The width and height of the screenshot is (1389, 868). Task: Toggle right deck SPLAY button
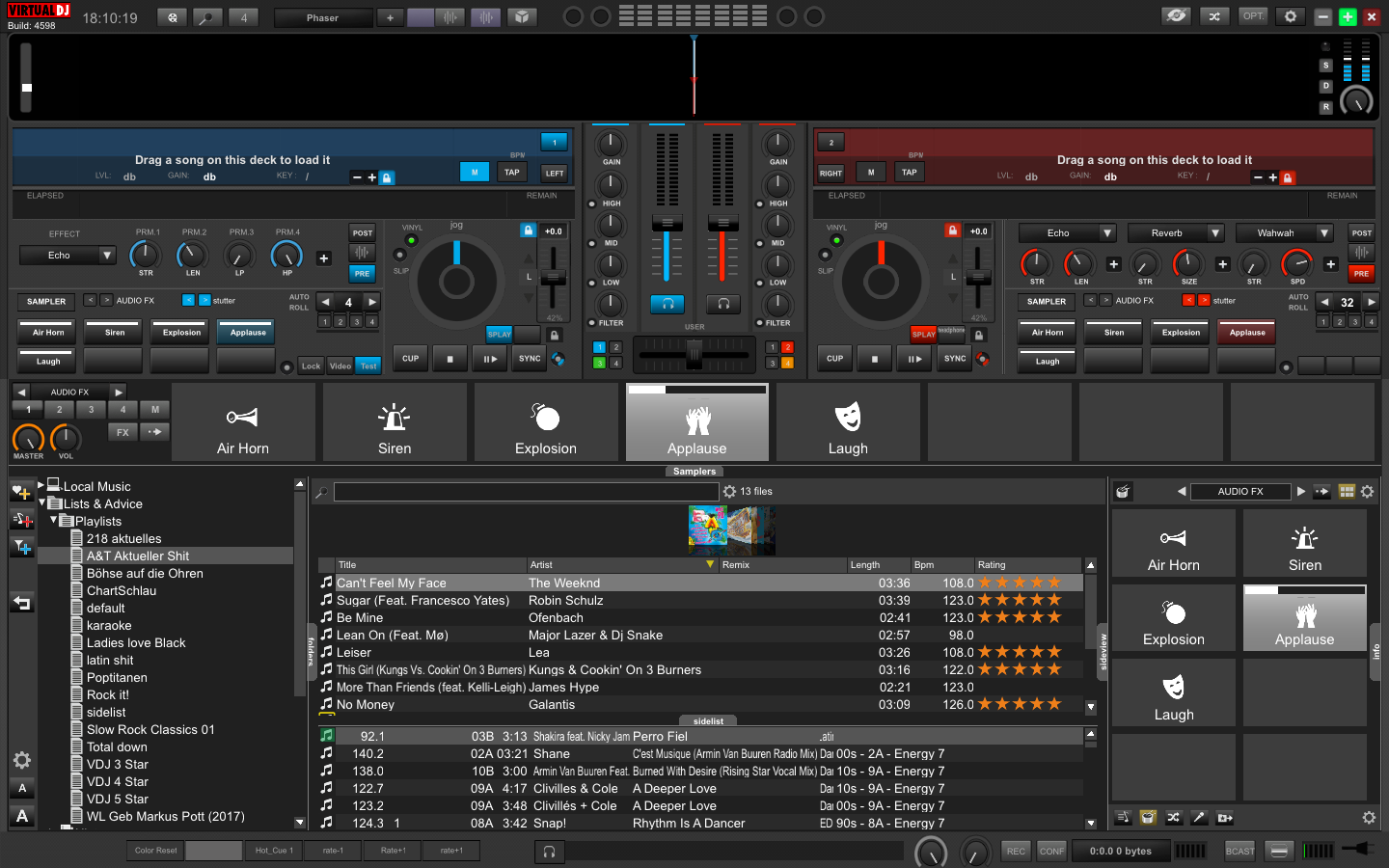[923, 335]
